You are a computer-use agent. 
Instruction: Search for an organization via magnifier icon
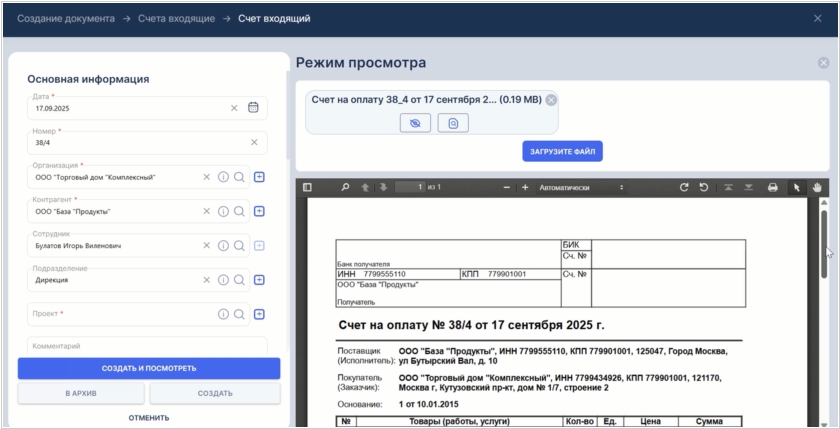tap(239, 177)
